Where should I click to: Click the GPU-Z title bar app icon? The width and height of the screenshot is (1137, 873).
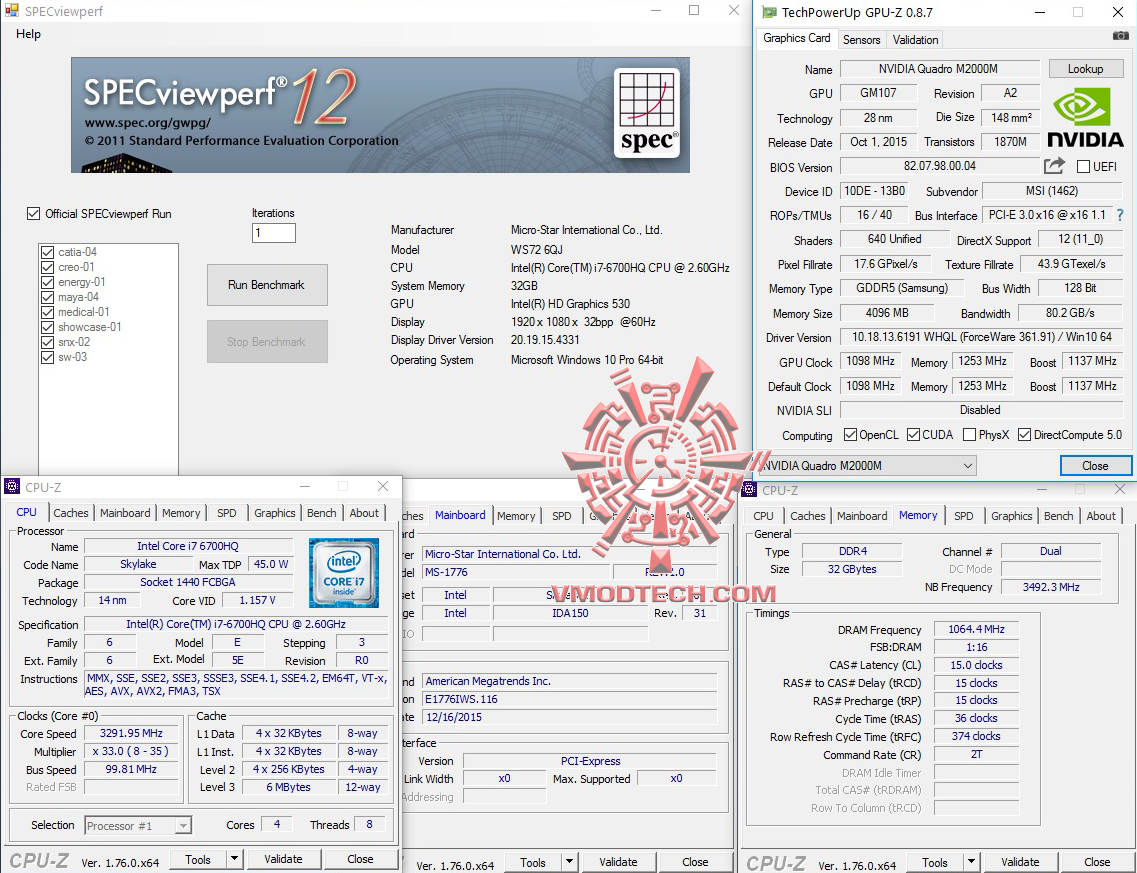click(769, 12)
